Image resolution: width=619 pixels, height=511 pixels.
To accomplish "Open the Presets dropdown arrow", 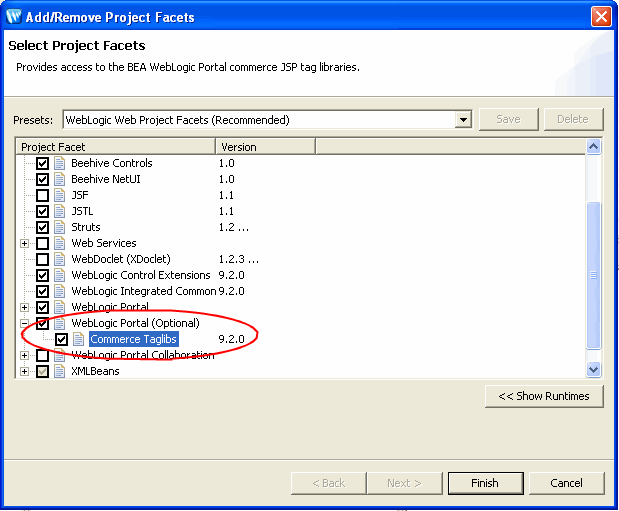I will pos(463,119).
